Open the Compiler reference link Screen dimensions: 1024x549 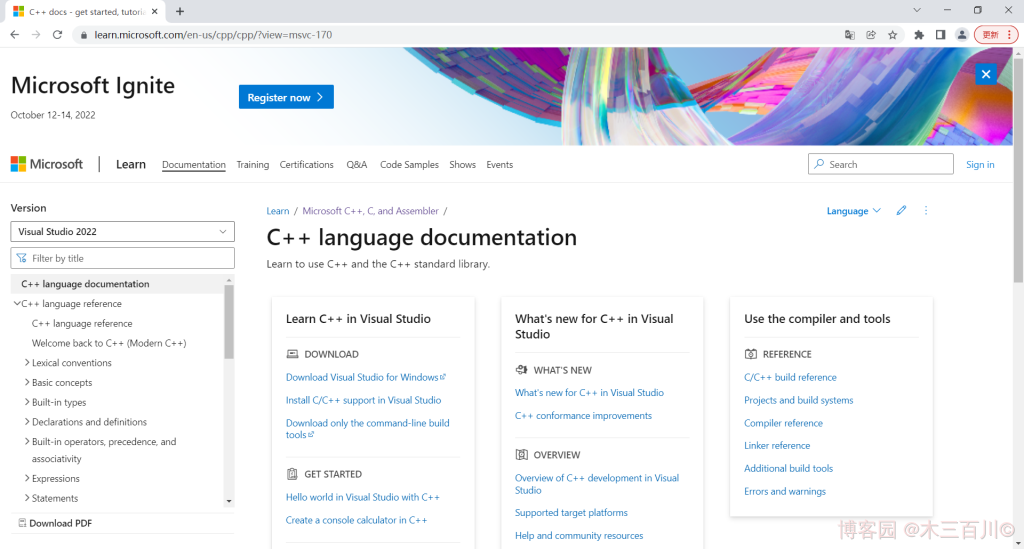pos(783,423)
